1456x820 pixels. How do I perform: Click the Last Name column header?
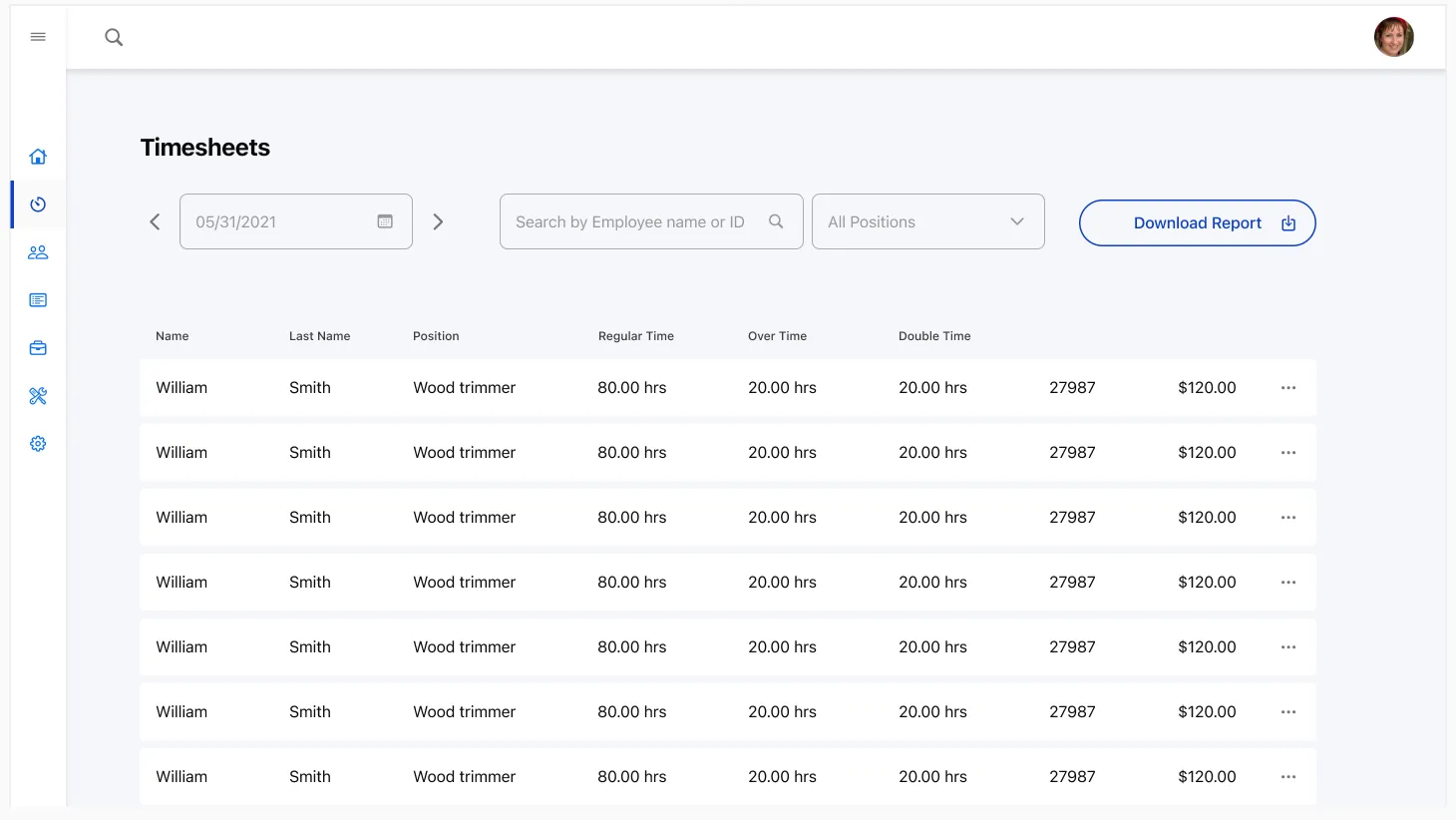tap(320, 336)
